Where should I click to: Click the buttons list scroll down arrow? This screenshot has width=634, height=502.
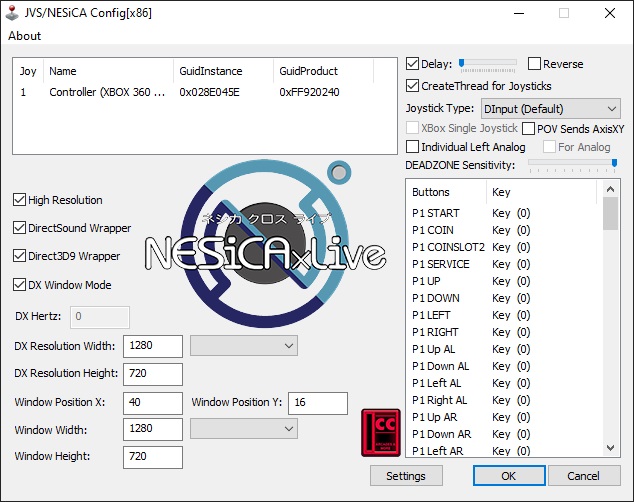611,447
